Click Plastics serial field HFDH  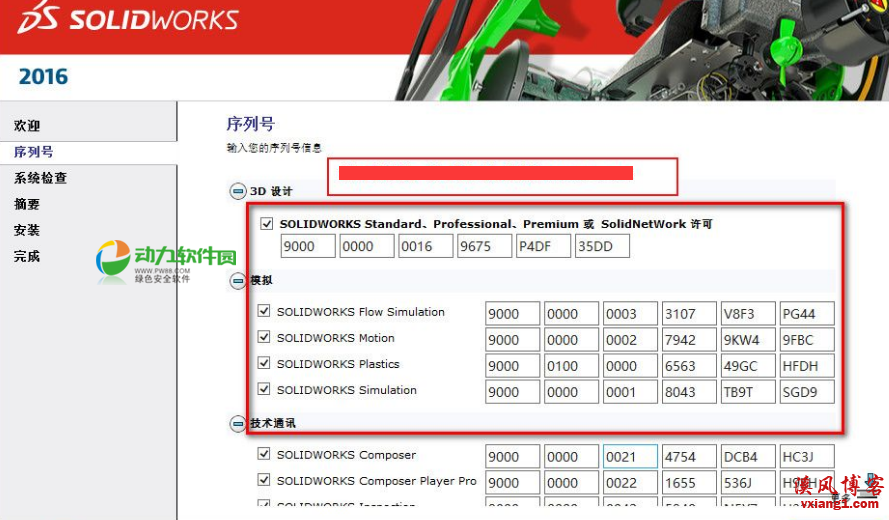tap(807, 366)
